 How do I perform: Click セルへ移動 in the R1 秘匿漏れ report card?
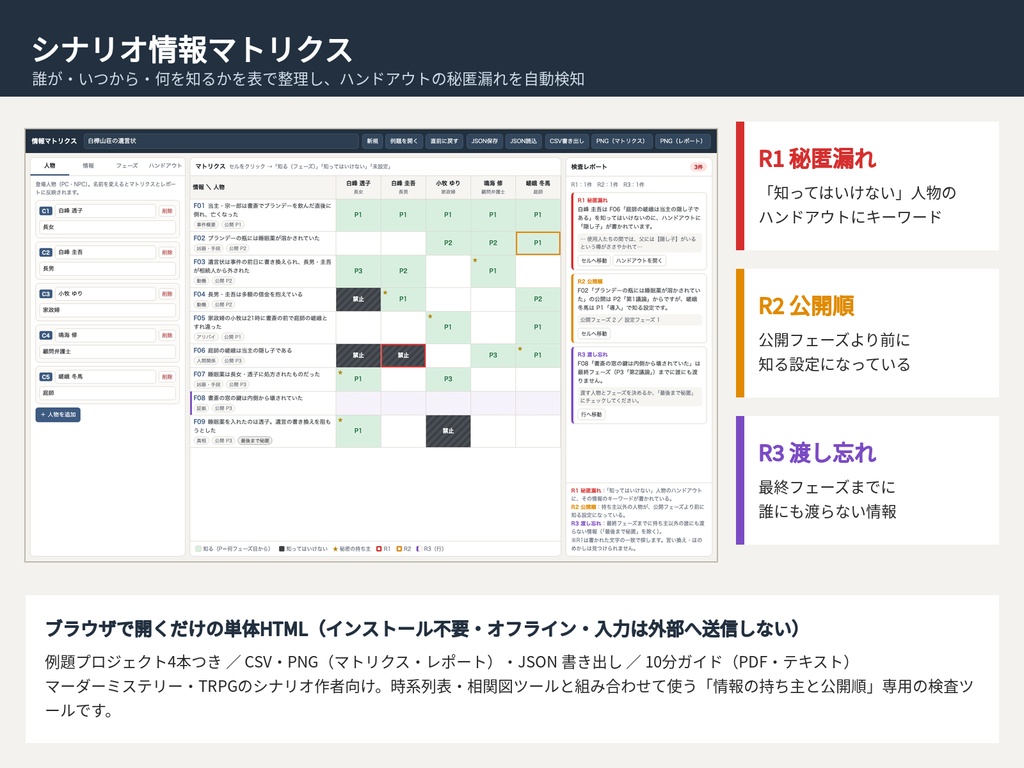pyautogui.click(x=594, y=261)
